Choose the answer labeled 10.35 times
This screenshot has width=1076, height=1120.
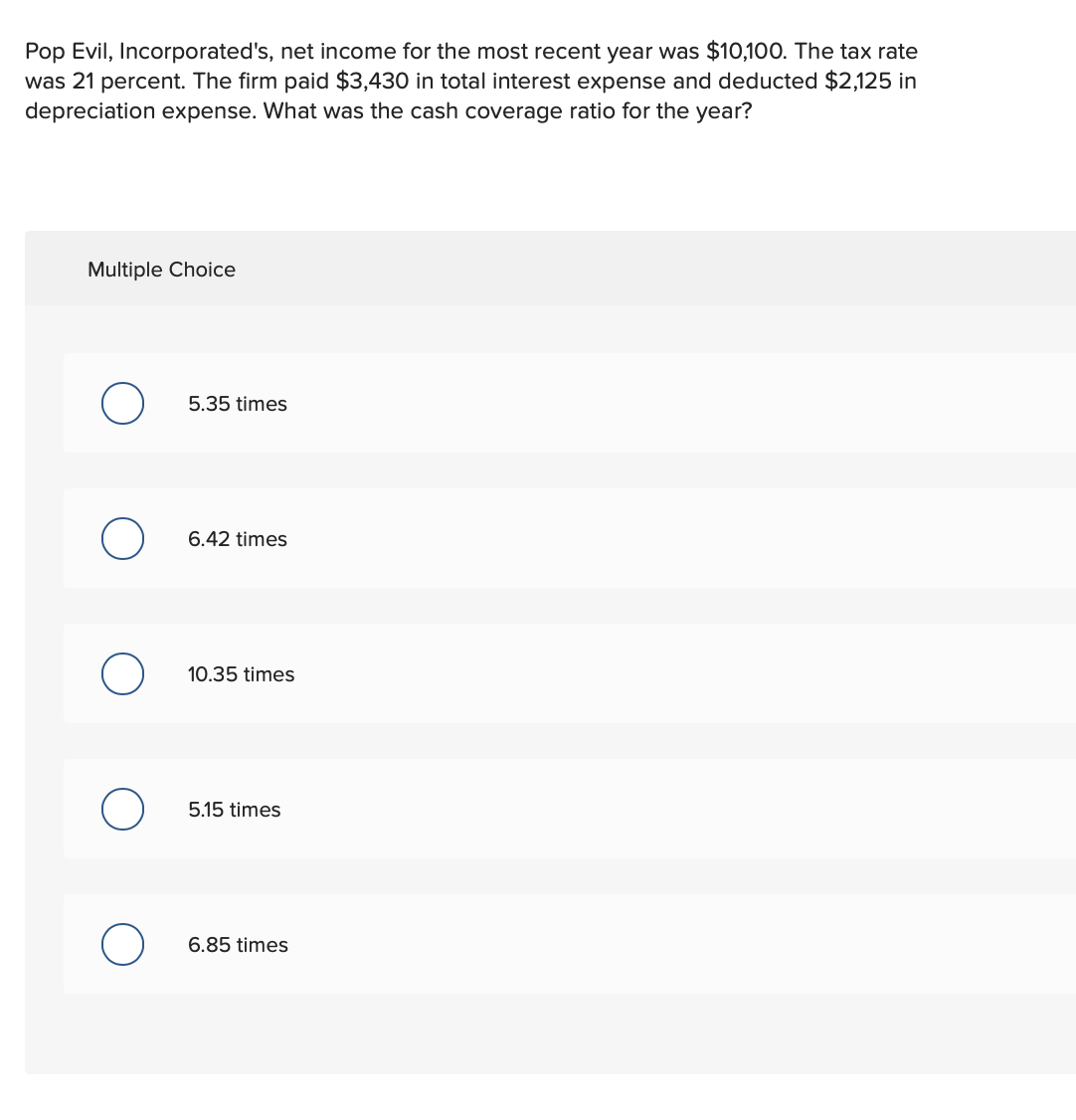tap(241, 674)
